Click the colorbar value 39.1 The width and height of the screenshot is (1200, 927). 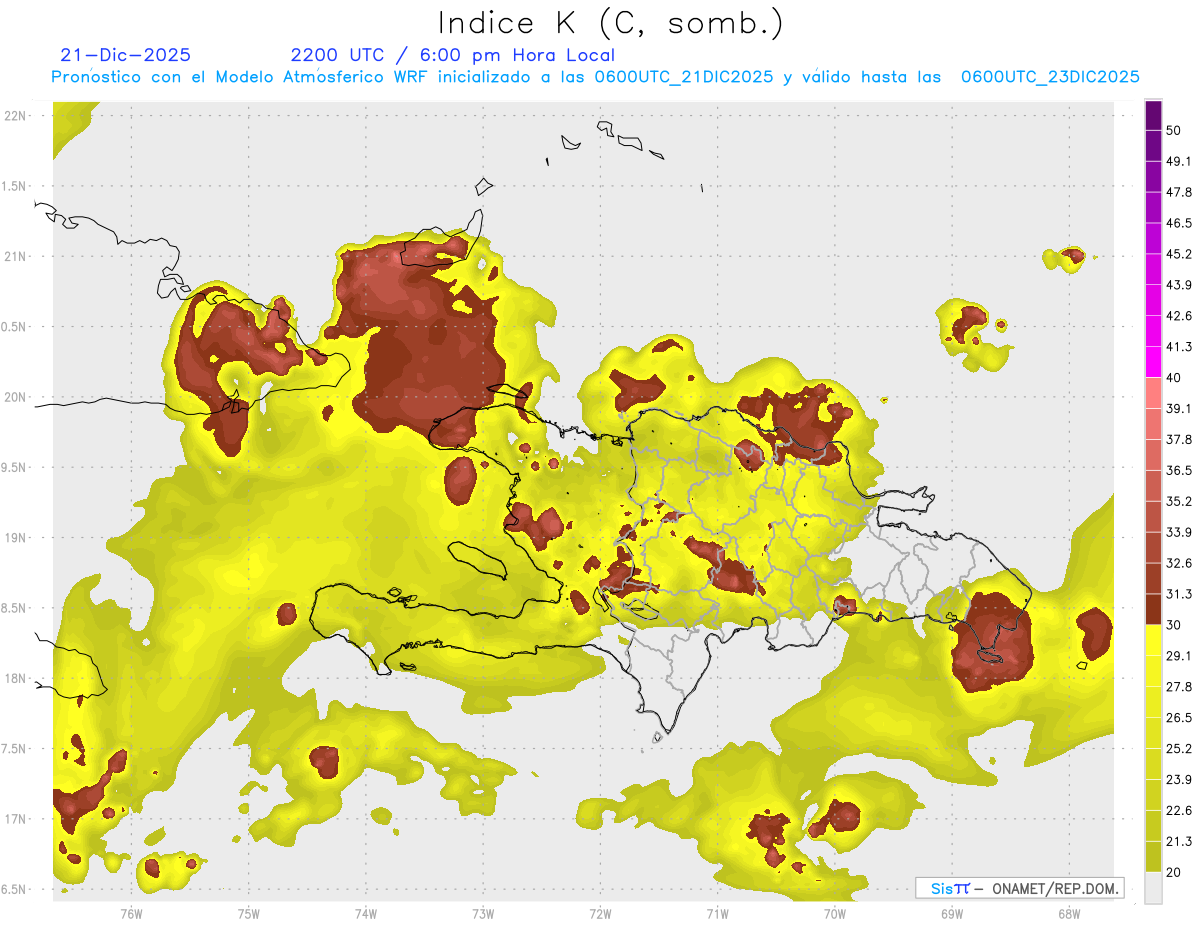tap(1179, 409)
